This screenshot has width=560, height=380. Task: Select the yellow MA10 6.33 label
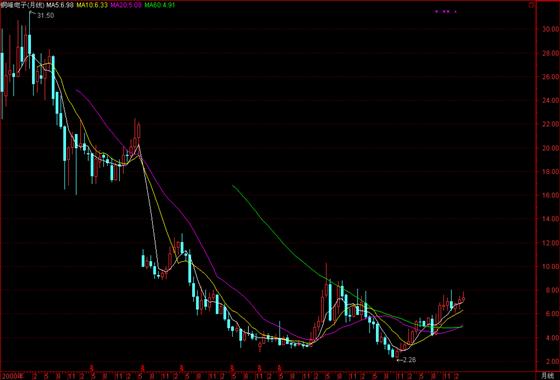point(92,5)
